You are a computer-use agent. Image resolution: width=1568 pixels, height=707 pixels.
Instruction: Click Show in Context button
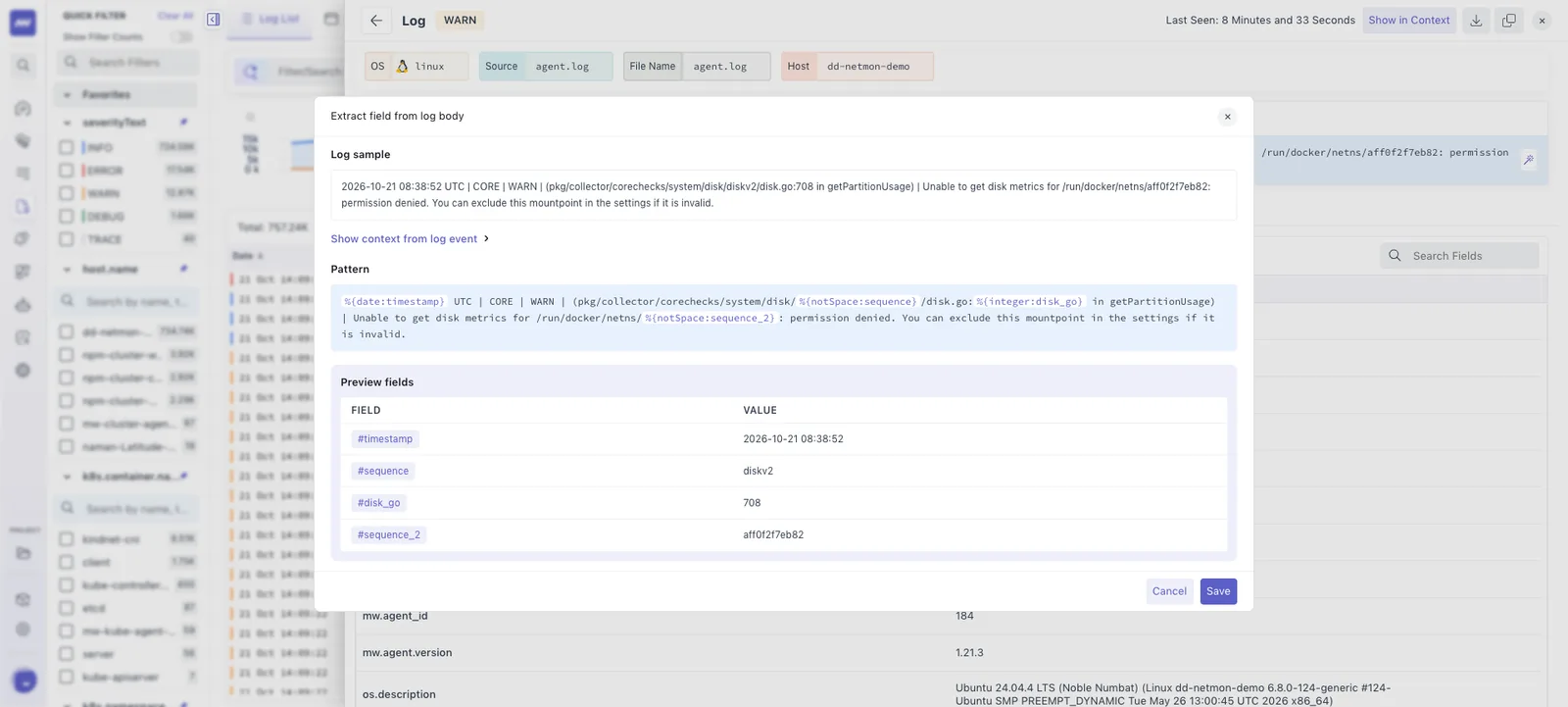click(x=1409, y=21)
